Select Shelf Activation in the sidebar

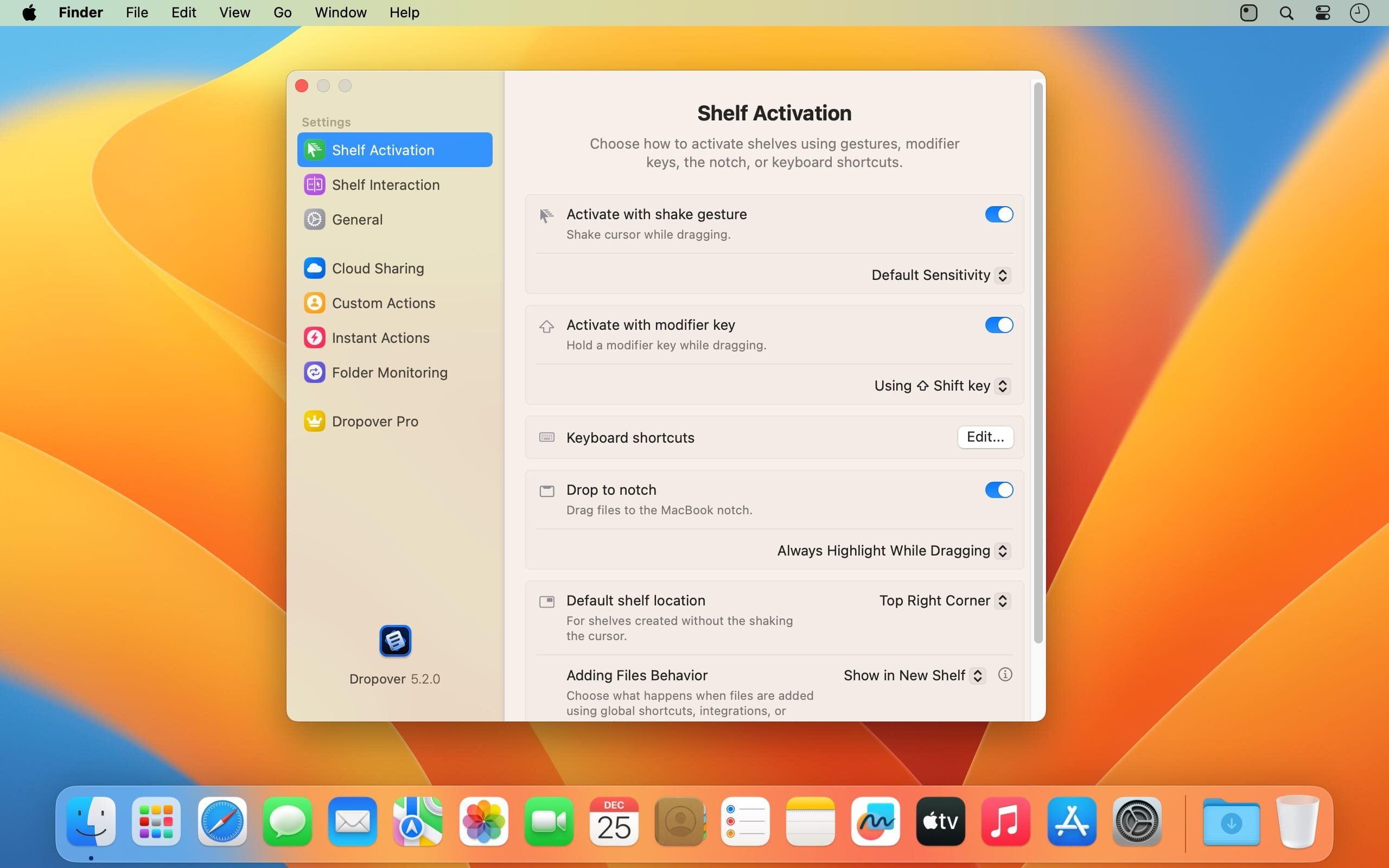click(x=394, y=150)
